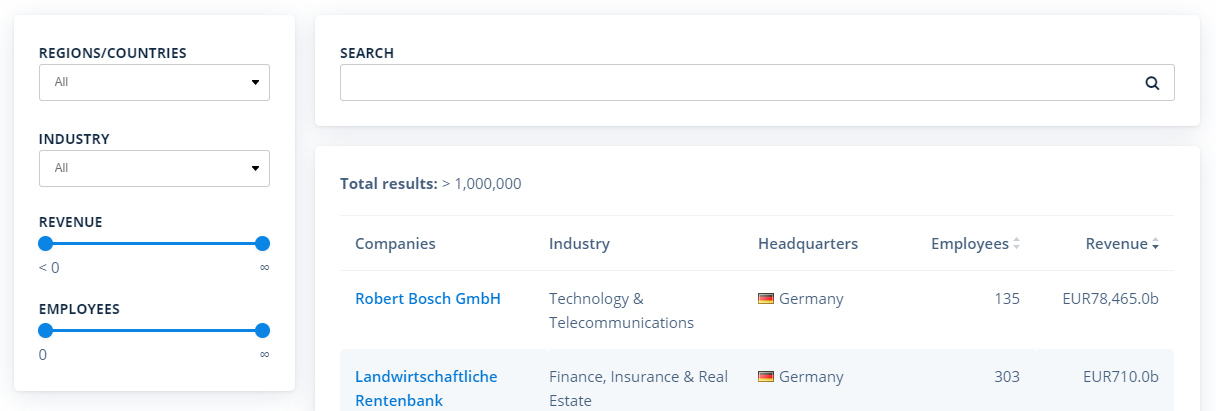The width and height of the screenshot is (1216, 411).
Task: Click the Employees slider minimum handle
Action: pos(45,330)
